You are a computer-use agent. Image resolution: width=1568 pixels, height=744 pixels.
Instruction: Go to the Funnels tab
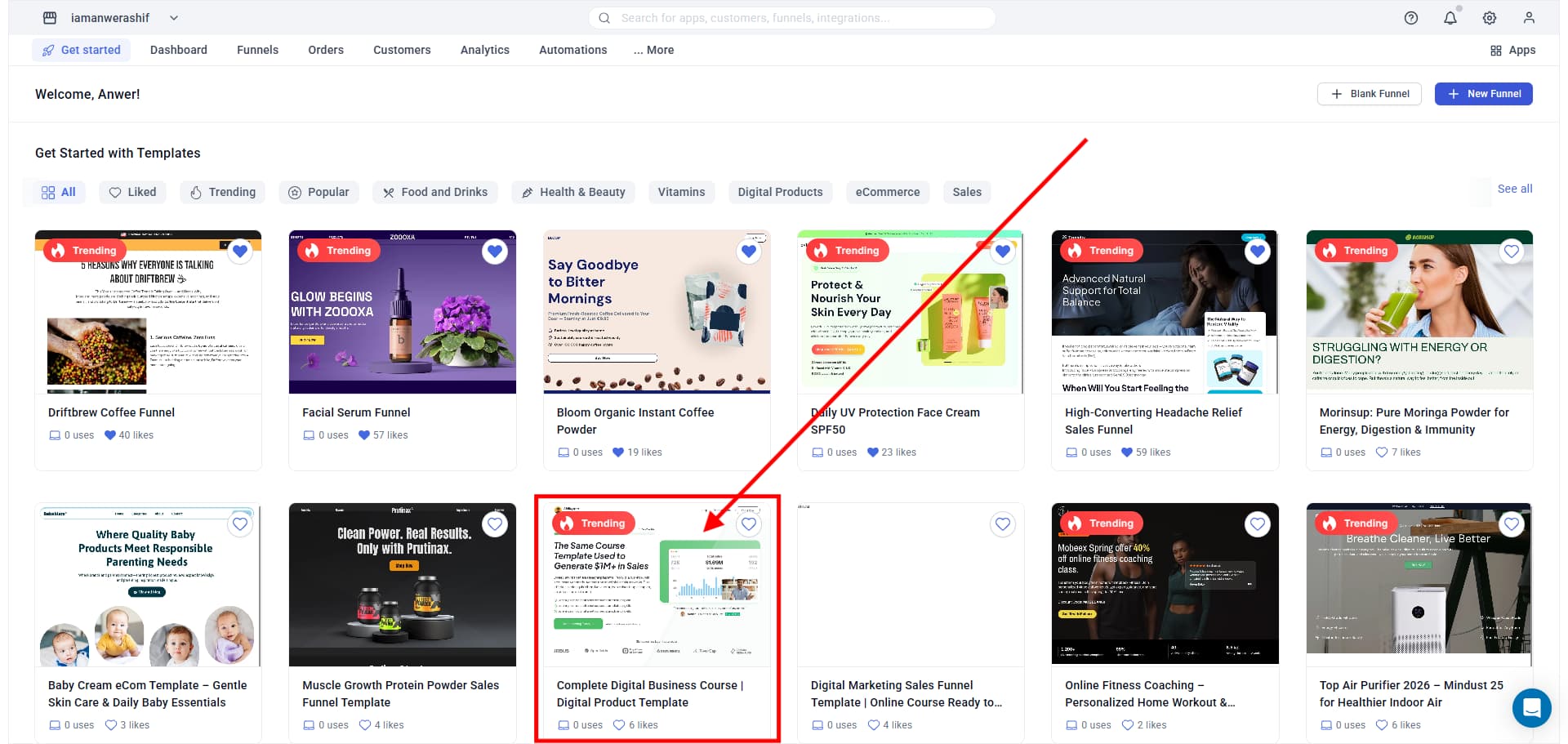click(257, 50)
